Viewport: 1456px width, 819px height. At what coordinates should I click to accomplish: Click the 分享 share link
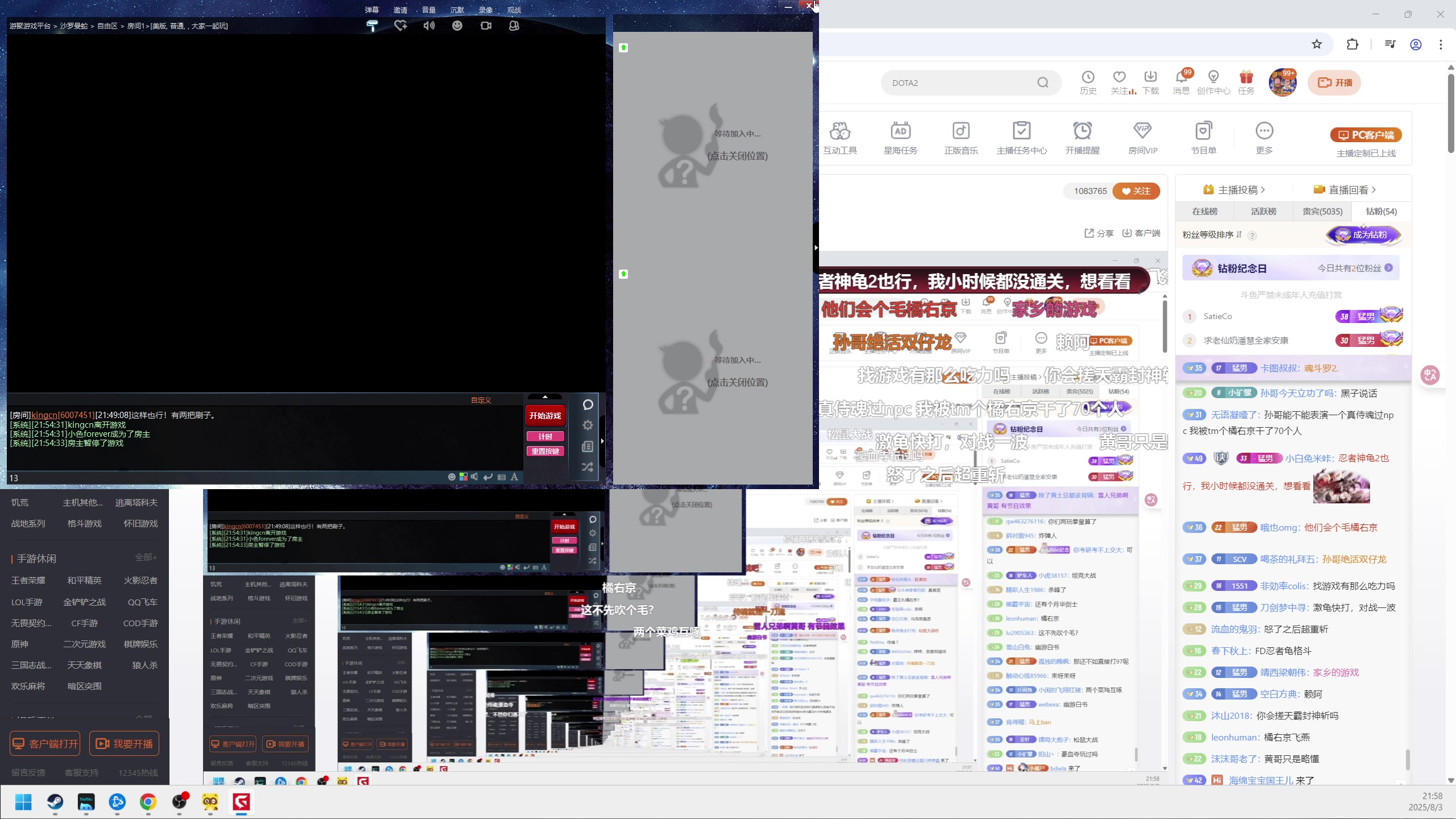[1099, 233]
